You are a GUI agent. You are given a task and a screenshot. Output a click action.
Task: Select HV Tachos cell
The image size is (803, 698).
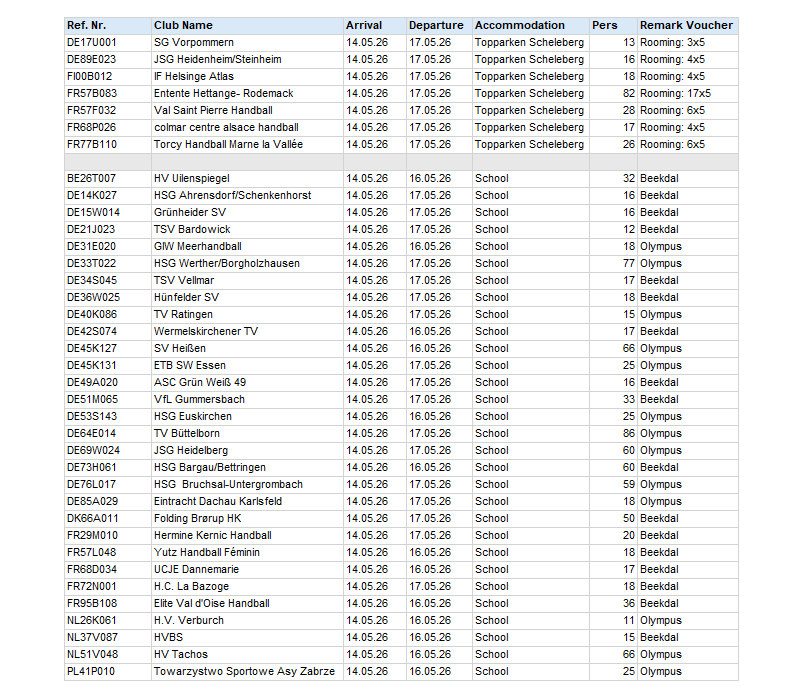coord(247,654)
